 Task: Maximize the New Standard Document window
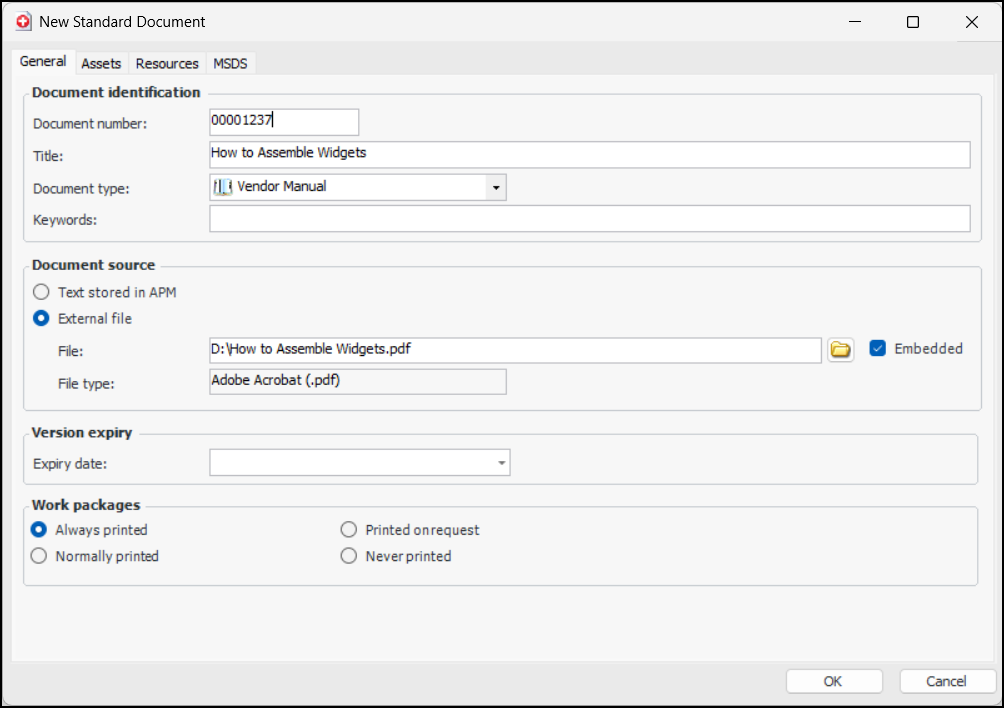point(912,22)
